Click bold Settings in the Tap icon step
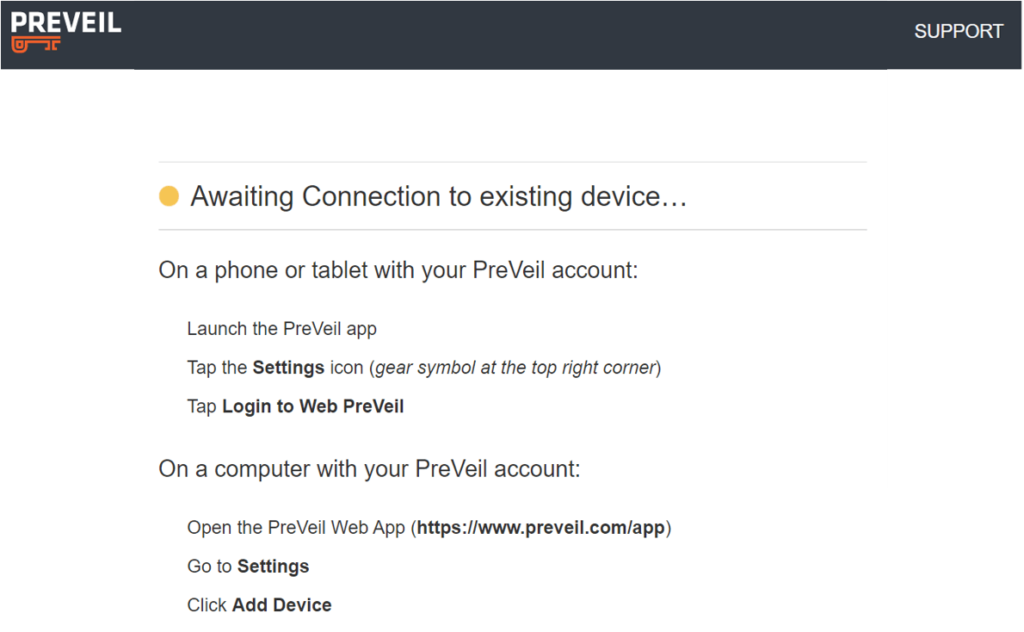The width and height of the screenshot is (1024, 632). pyautogui.click(x=289, y=368)
